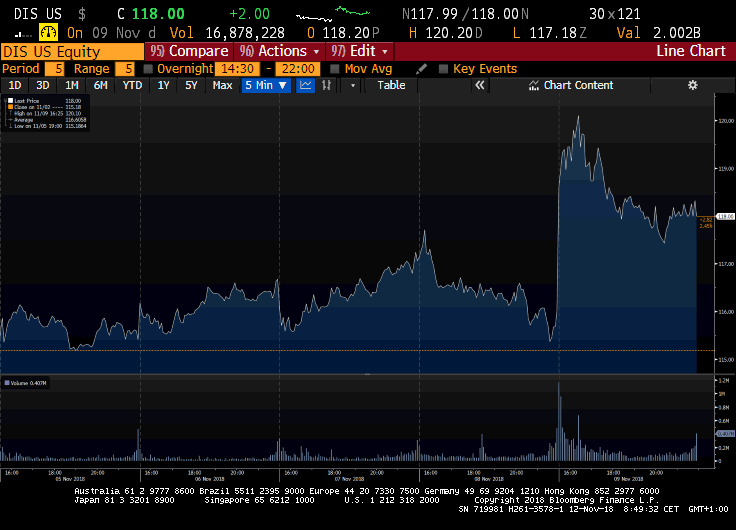Enable the Mov Avg checkbox

[335, 69]
